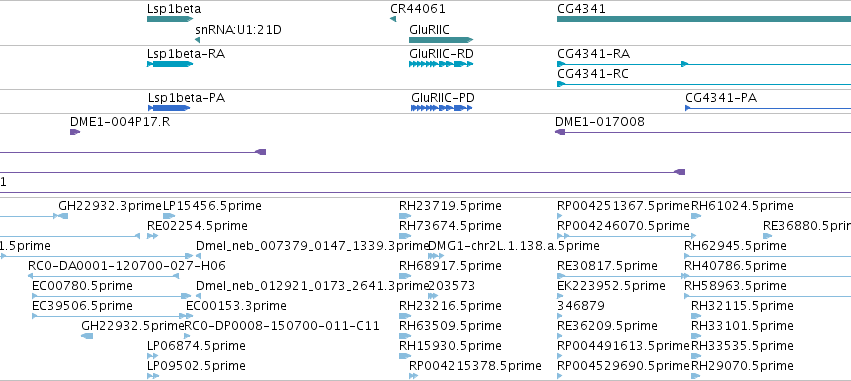
Task: Select the CG4341 gene span bar
Action: [704, 19]
